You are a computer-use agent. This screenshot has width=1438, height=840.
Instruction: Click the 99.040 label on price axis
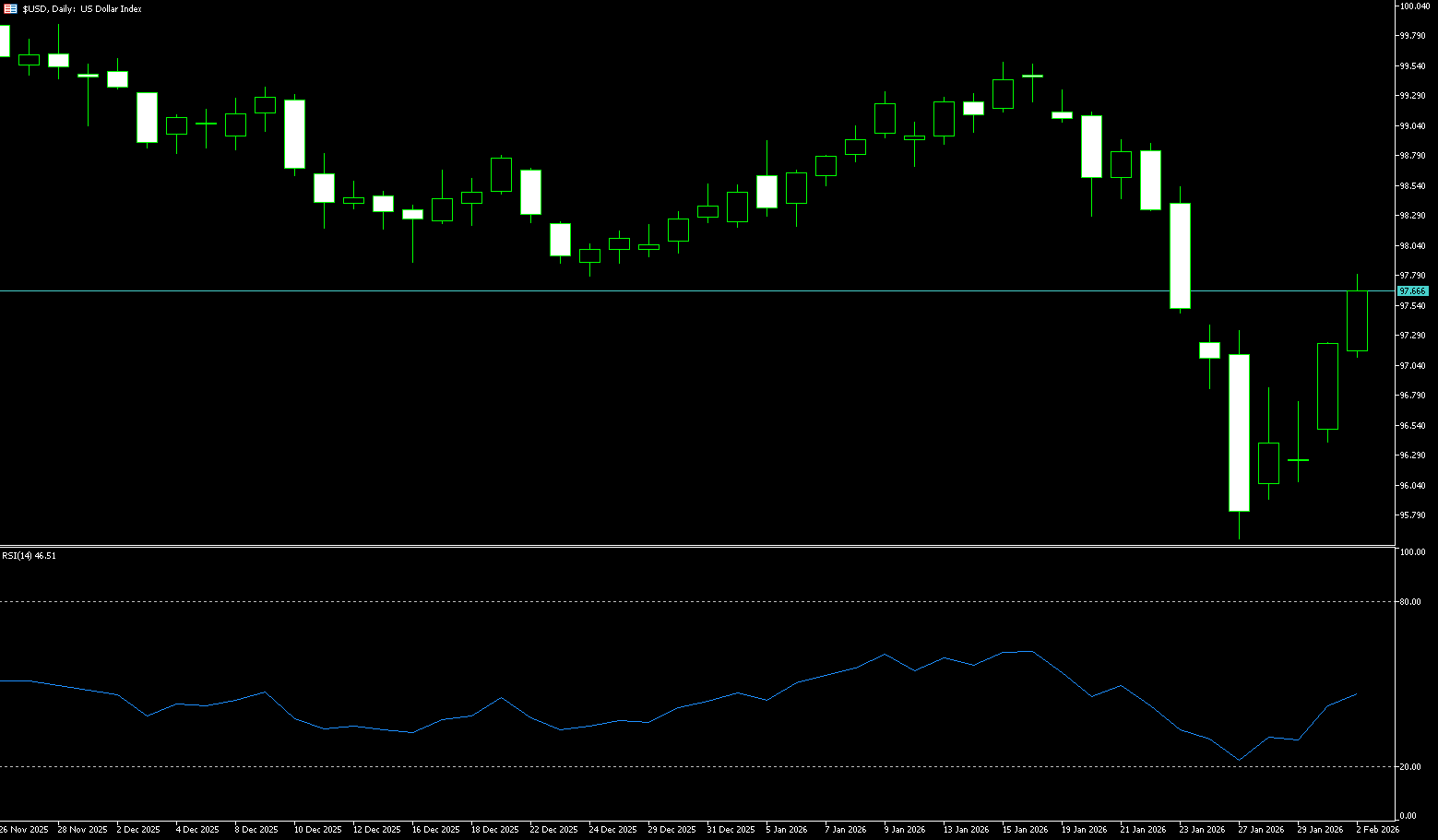[x=1412, y=125]
